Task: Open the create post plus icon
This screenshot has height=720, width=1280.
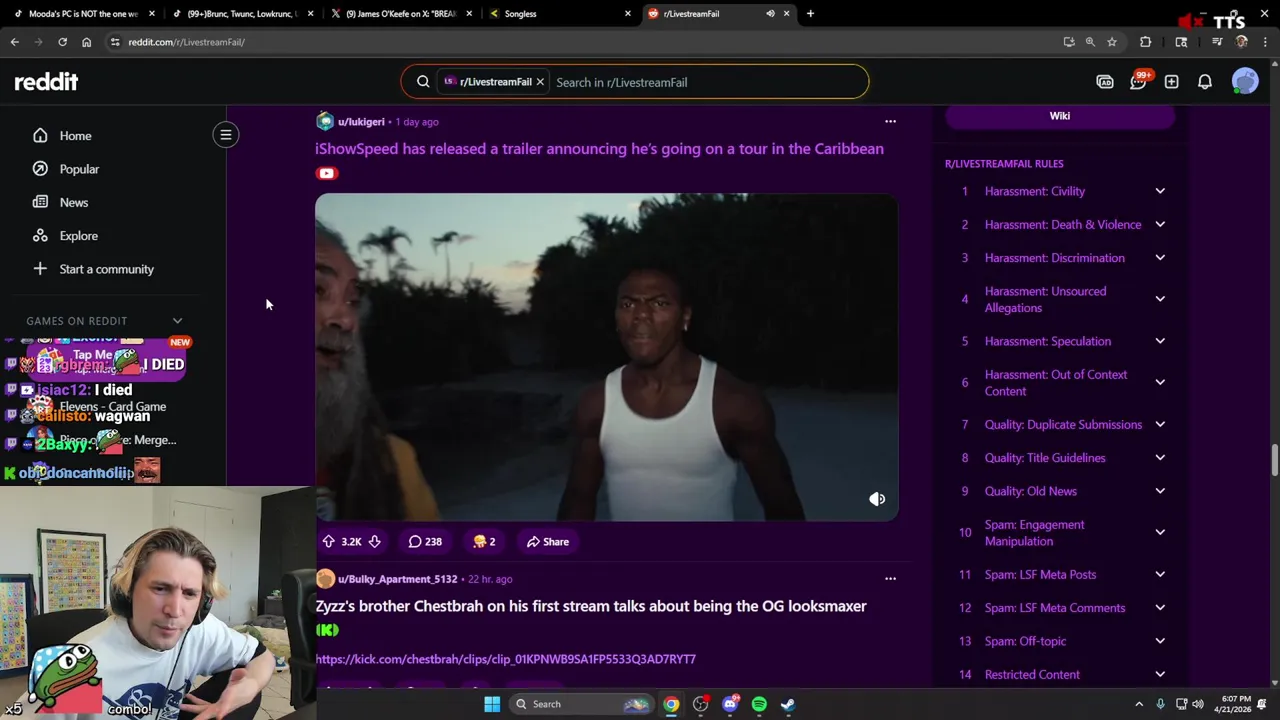Action: pos(1172,82)
